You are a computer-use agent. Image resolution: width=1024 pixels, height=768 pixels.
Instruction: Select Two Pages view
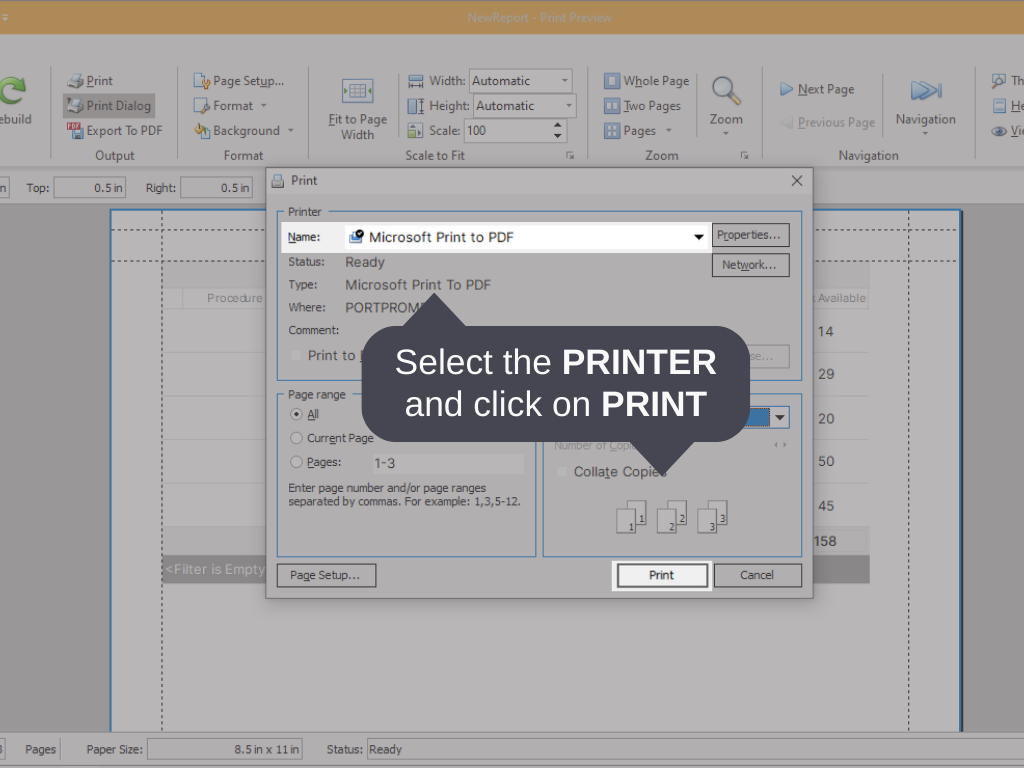643,106
